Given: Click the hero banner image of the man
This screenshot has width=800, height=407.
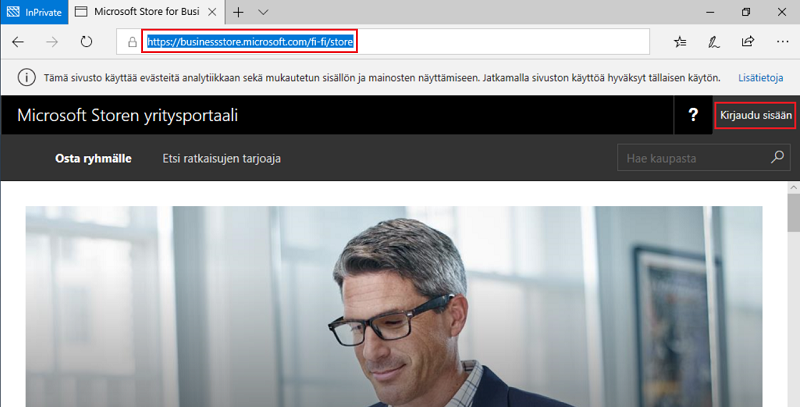Looking at the screenshot, I should point(394,306).
